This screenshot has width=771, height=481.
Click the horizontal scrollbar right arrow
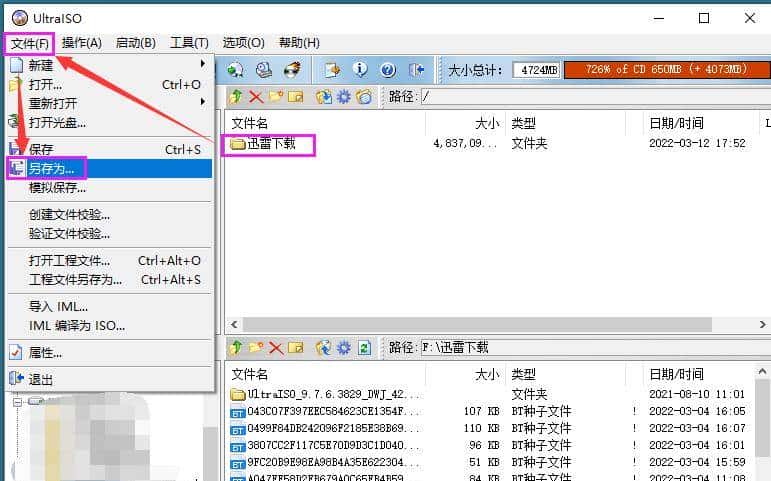click(762, 325)
